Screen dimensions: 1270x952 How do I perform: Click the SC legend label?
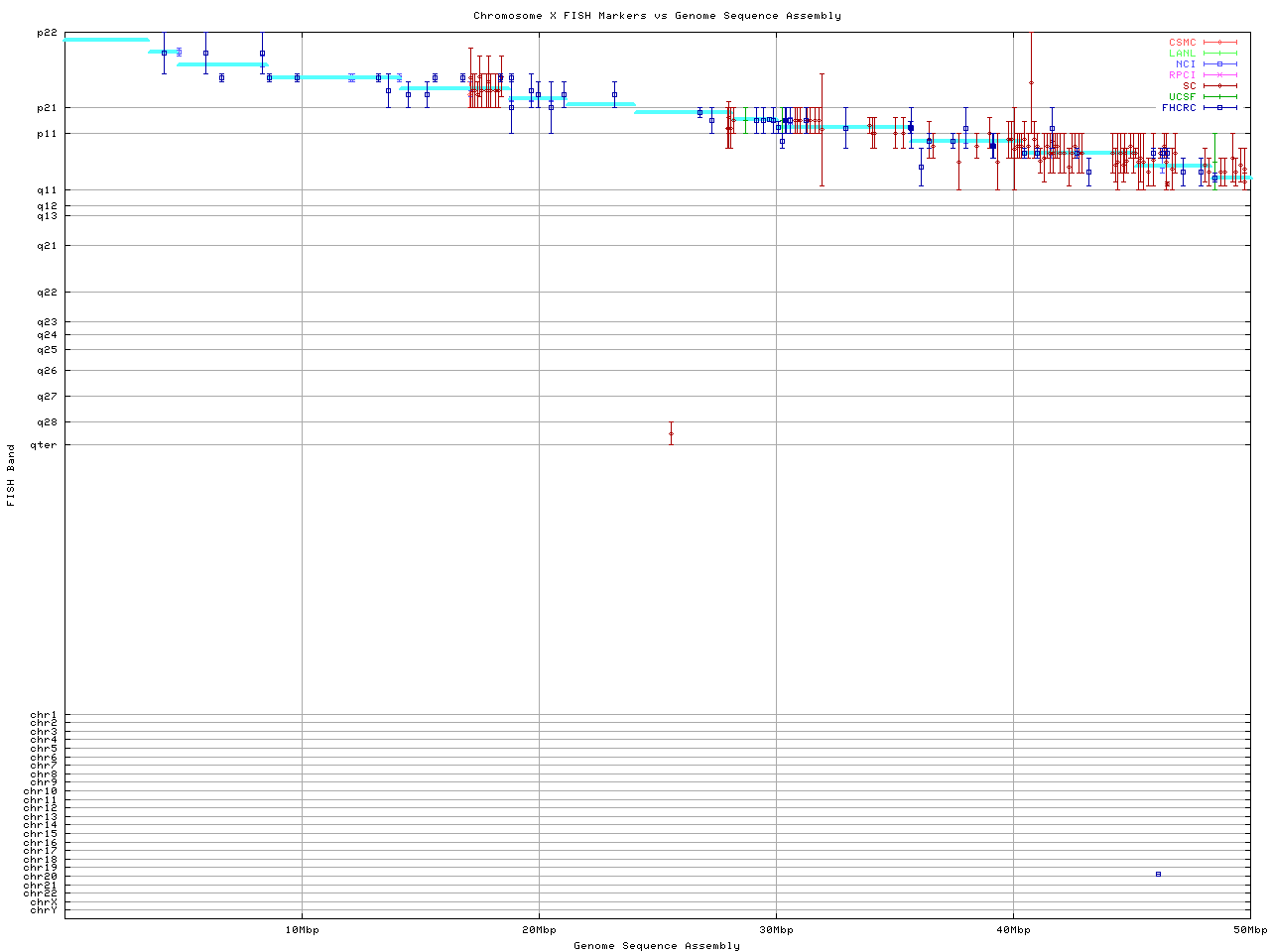[x=1189, y=86]
